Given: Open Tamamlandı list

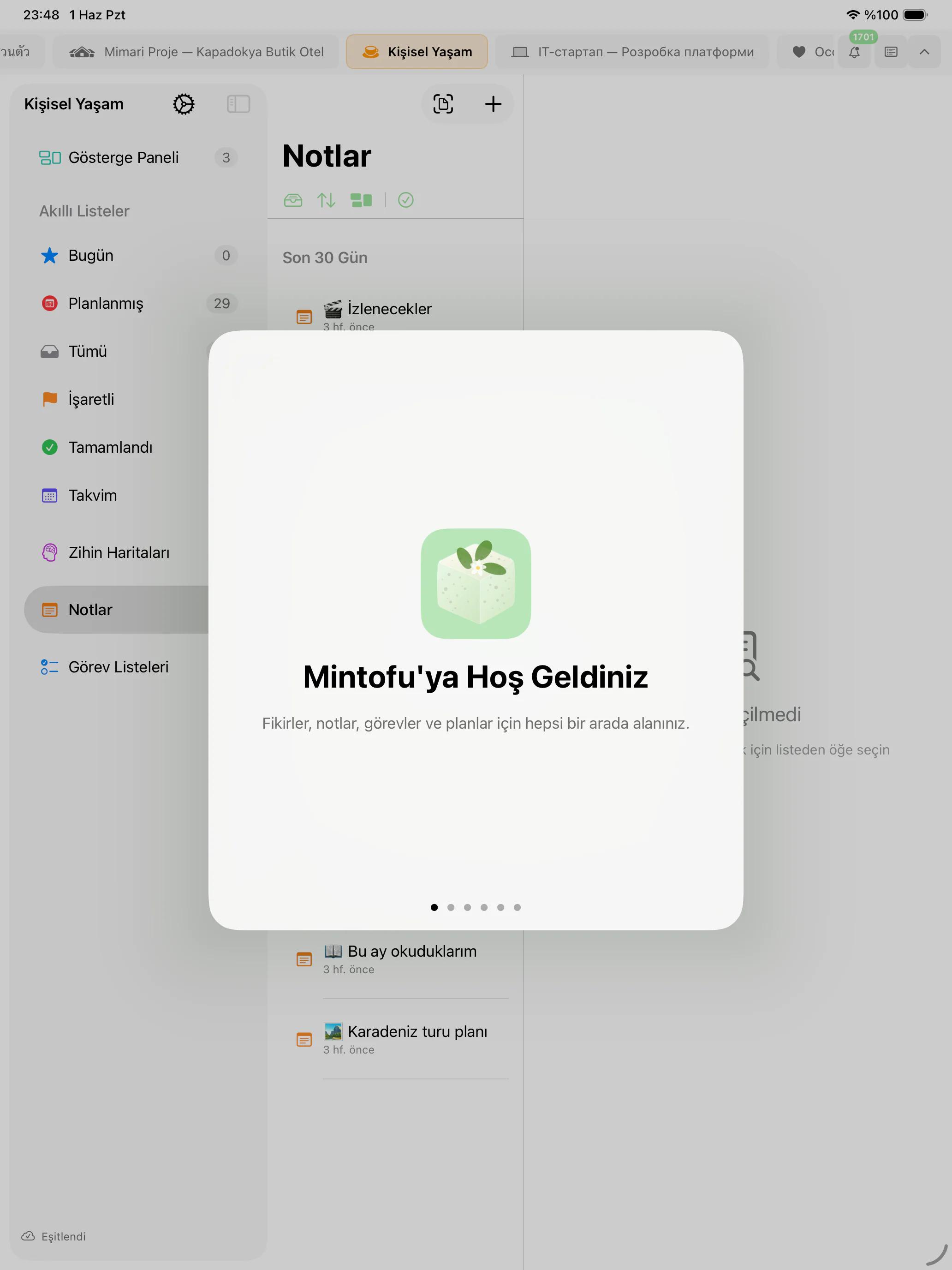Looking at the screenshot, I should click(x=117, y=447).
